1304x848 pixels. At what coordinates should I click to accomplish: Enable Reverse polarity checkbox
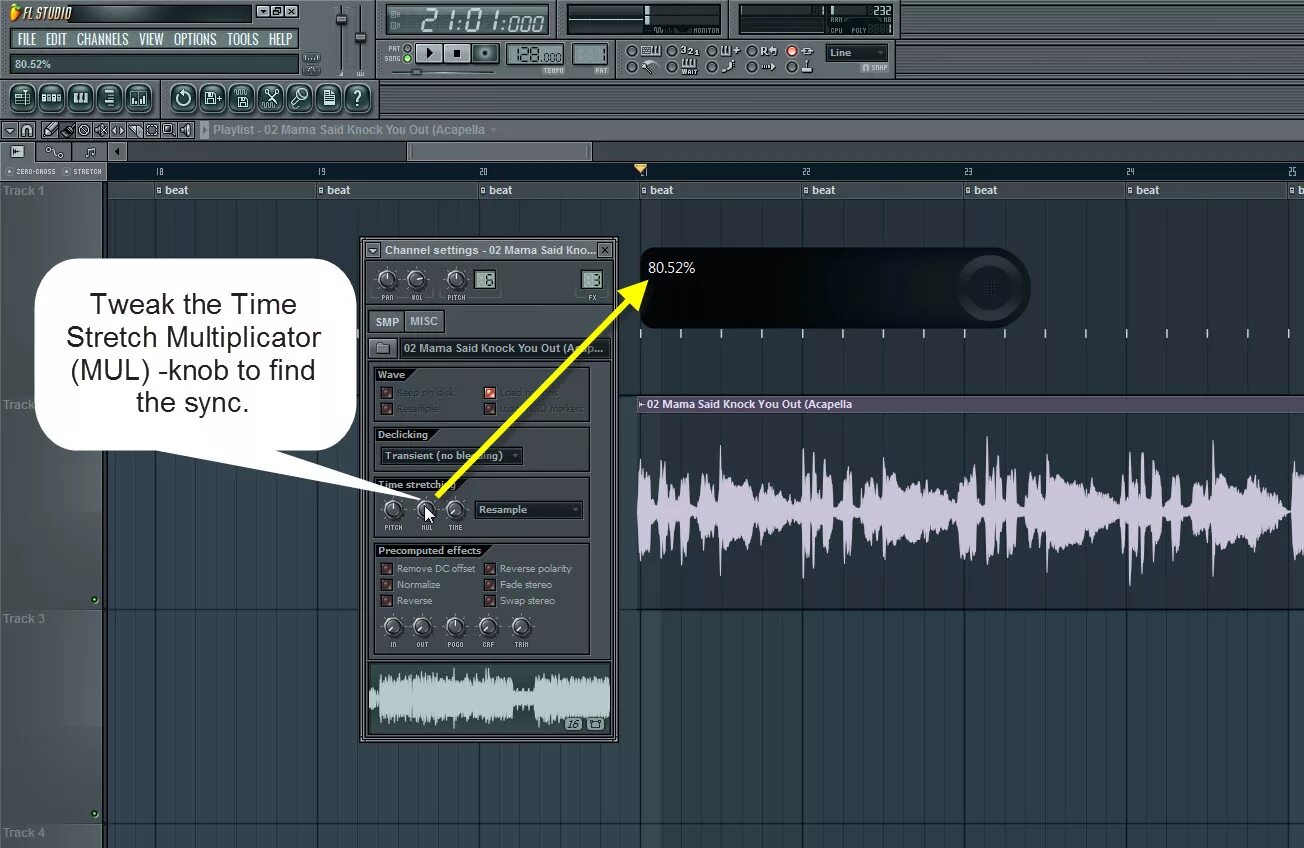[490, 569]
